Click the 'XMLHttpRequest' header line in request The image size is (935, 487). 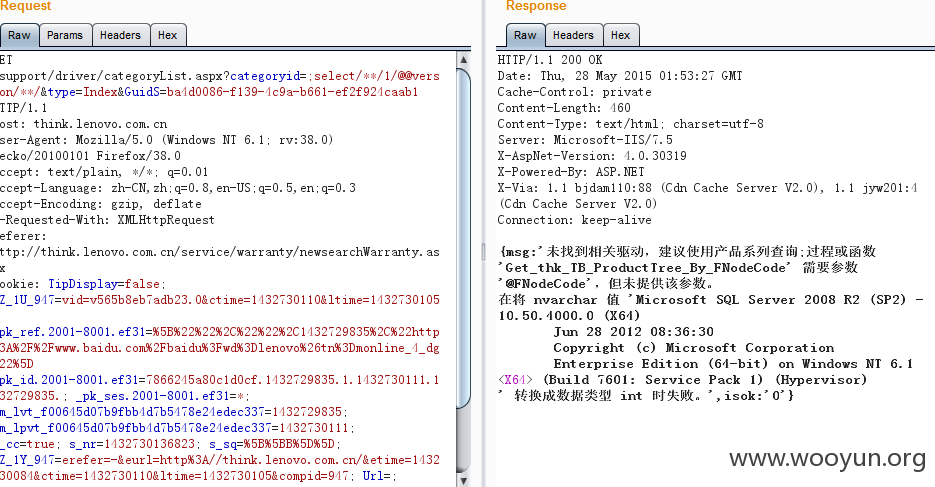pyautogui.click(x=107, y=220)
